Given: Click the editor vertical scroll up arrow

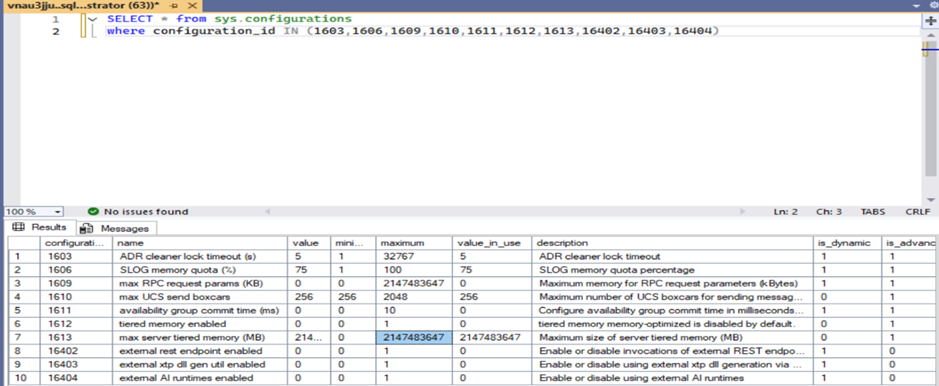Looking at the screenshot, I should pos(931,35).
